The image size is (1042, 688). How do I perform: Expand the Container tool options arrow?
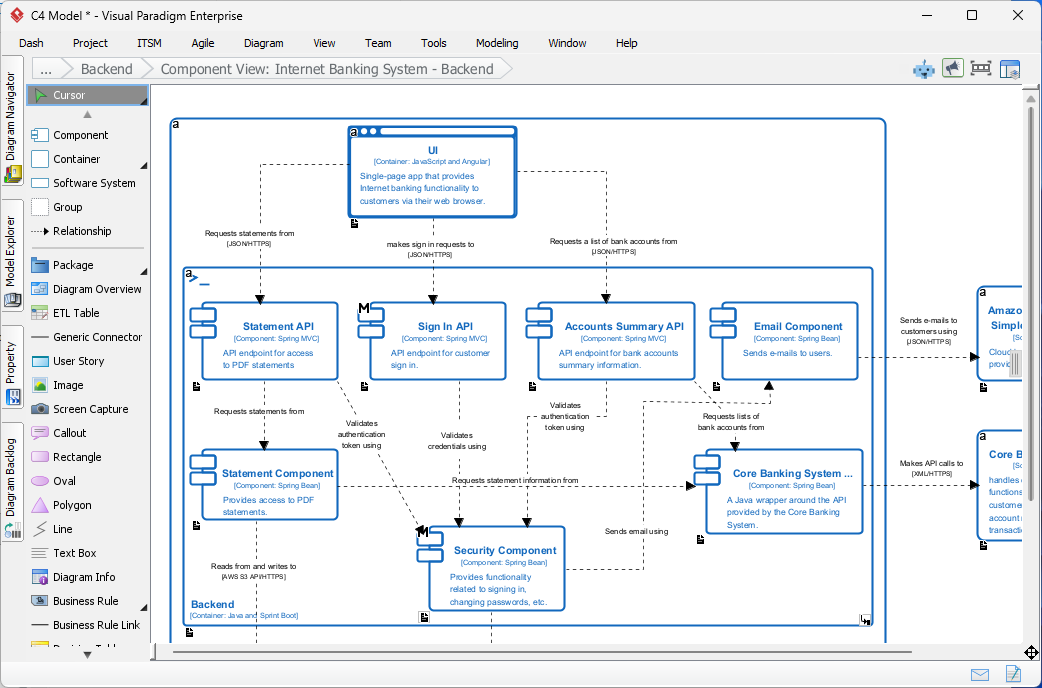click(143, 165)
